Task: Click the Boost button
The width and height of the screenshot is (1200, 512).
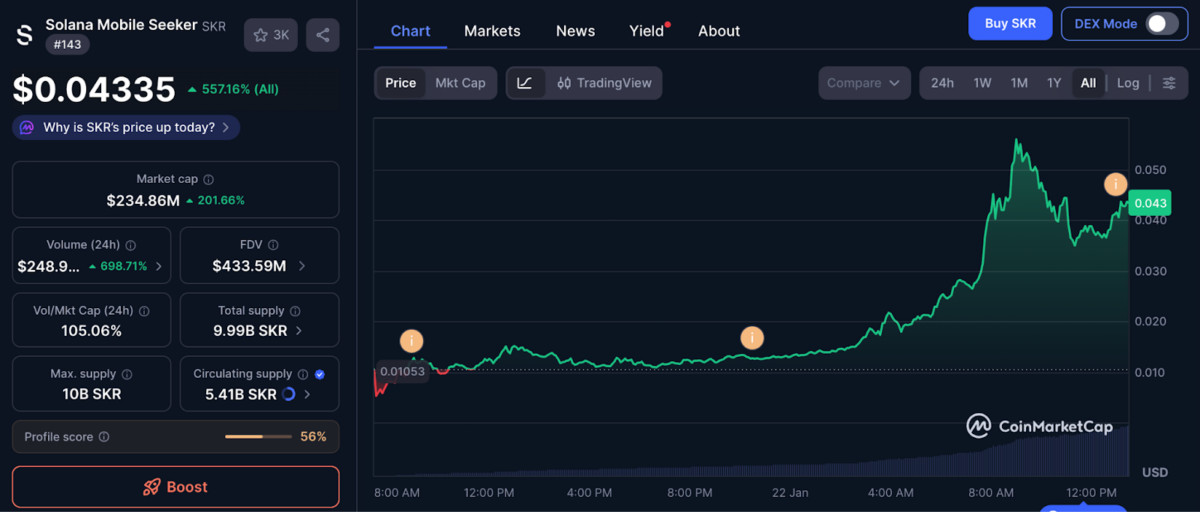Action: [x=175, y=487]
